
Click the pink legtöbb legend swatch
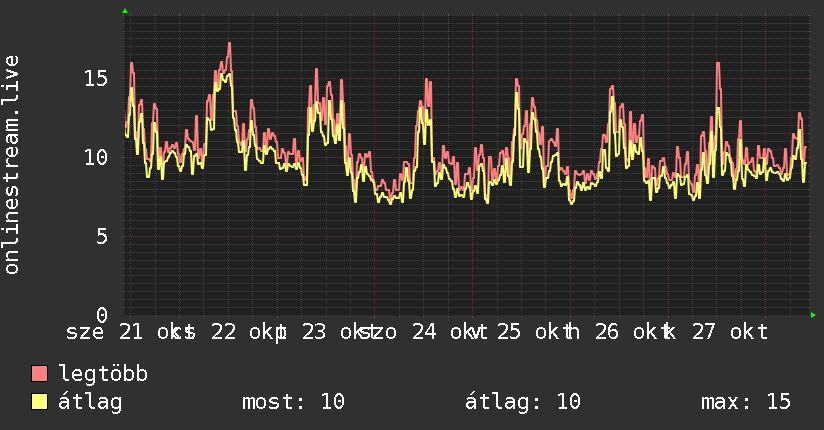39,373
